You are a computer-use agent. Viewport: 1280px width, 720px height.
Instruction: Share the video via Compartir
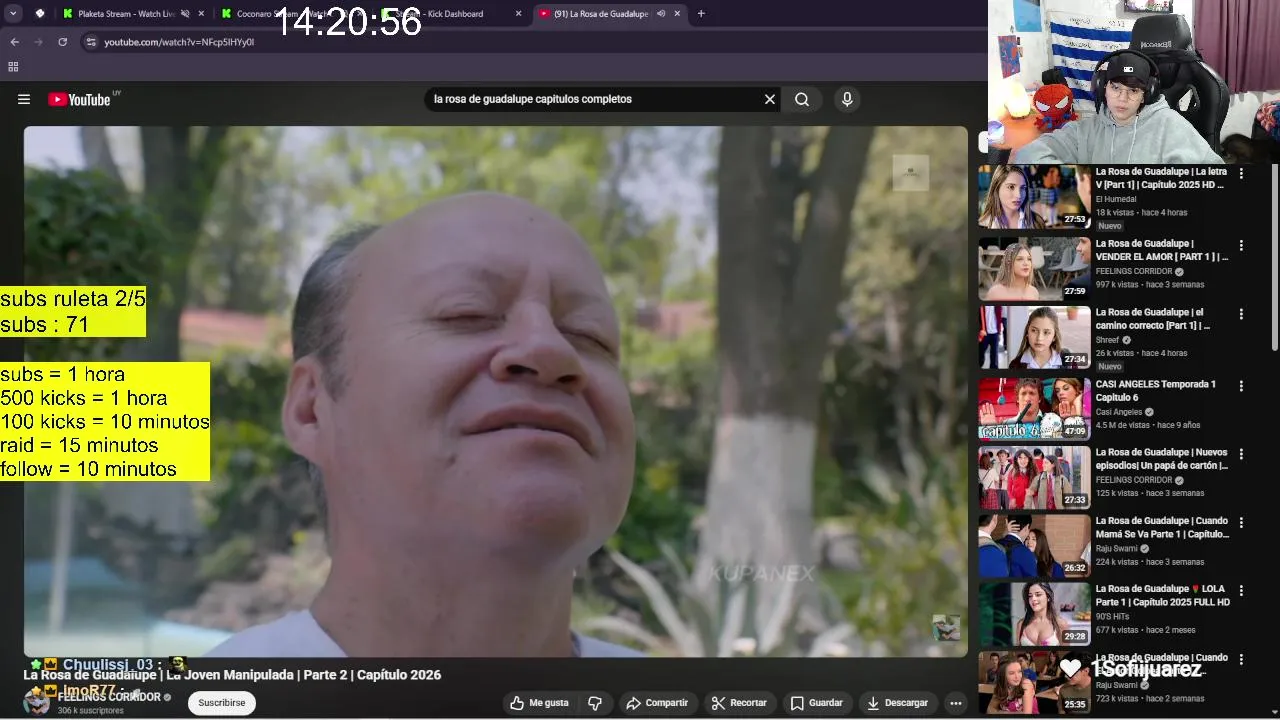tap(657, 703)
